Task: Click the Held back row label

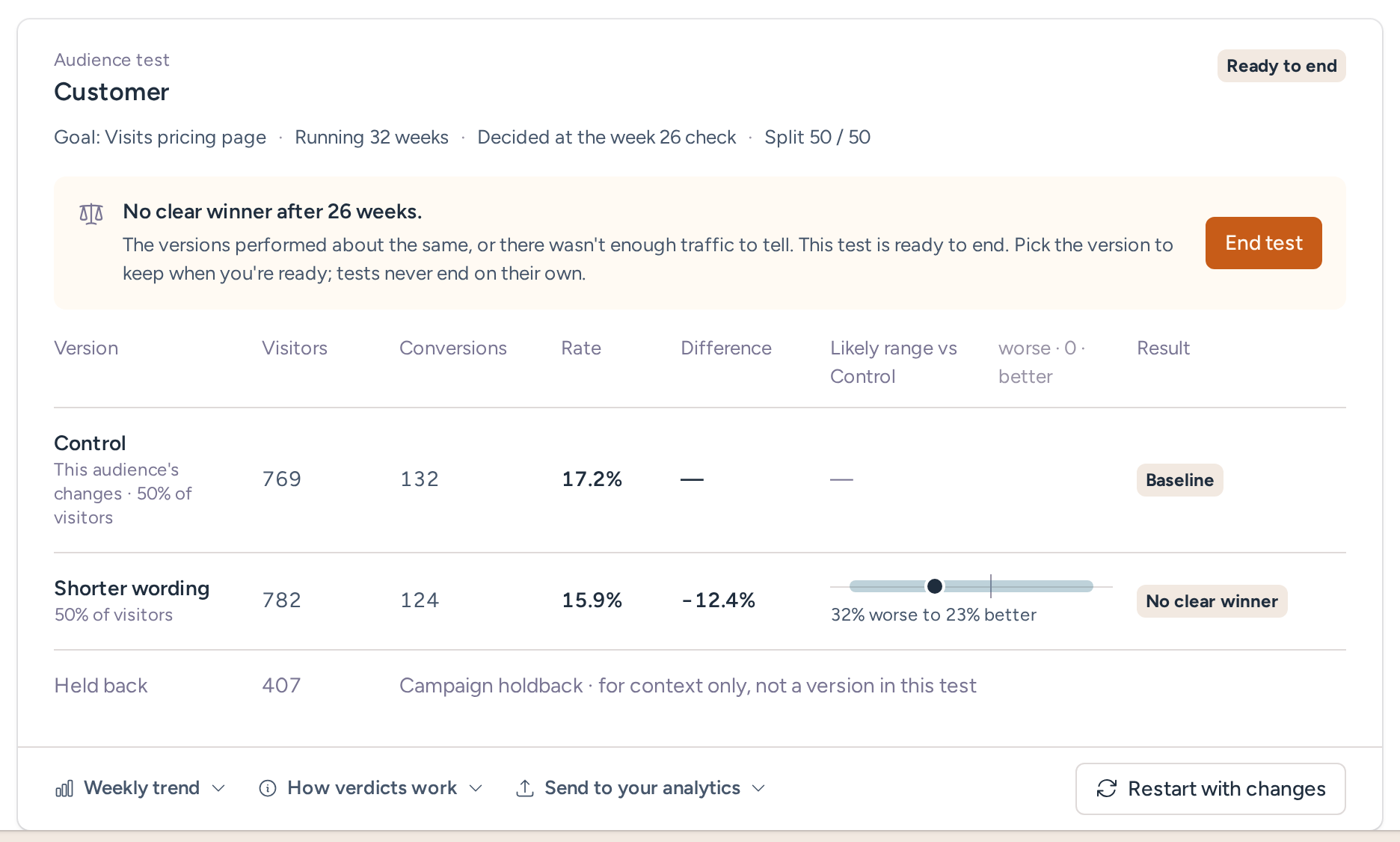Action: click(x=101, y=685)
